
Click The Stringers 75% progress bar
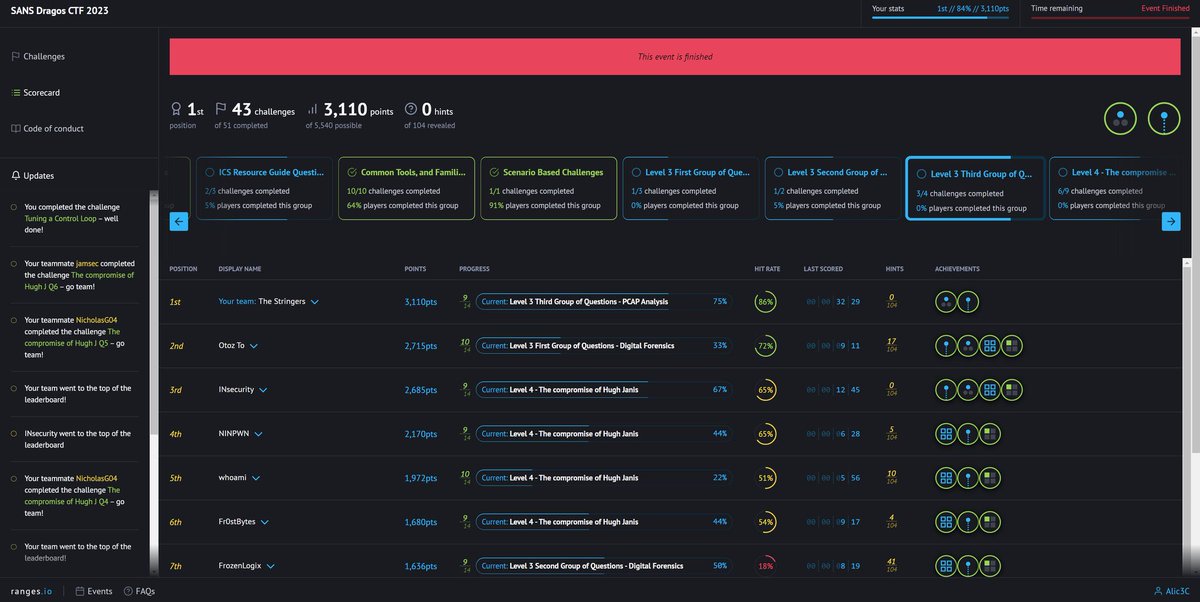tap(602, 301)
